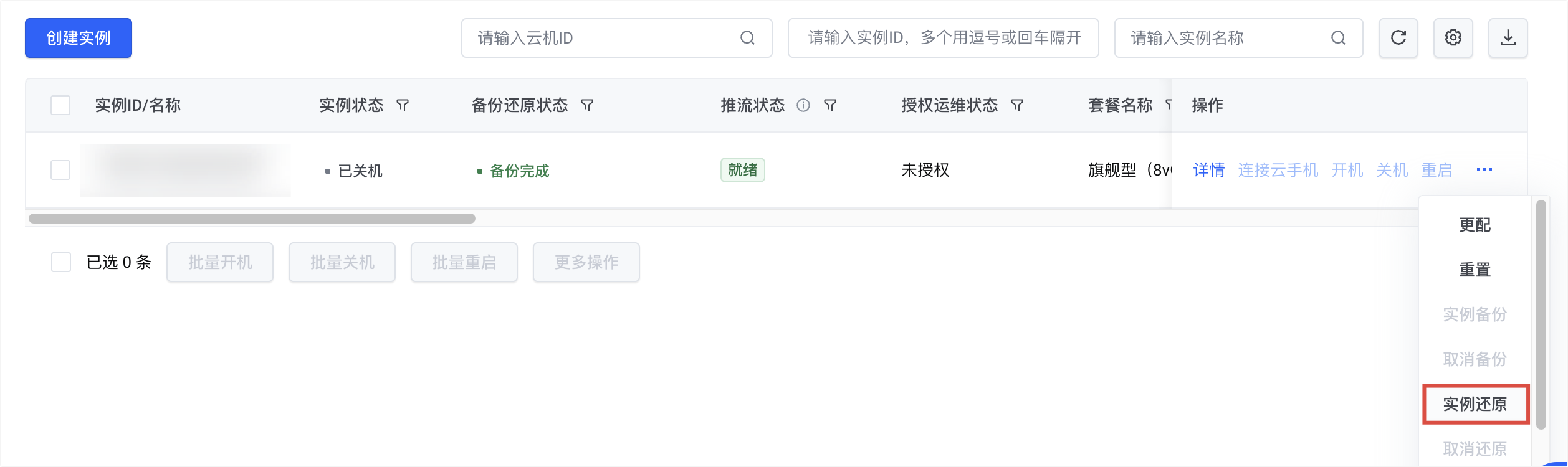Expand the three-dots more actions menu
The width and height of the screenshot is (1568, 467).
click(1484, 170)
